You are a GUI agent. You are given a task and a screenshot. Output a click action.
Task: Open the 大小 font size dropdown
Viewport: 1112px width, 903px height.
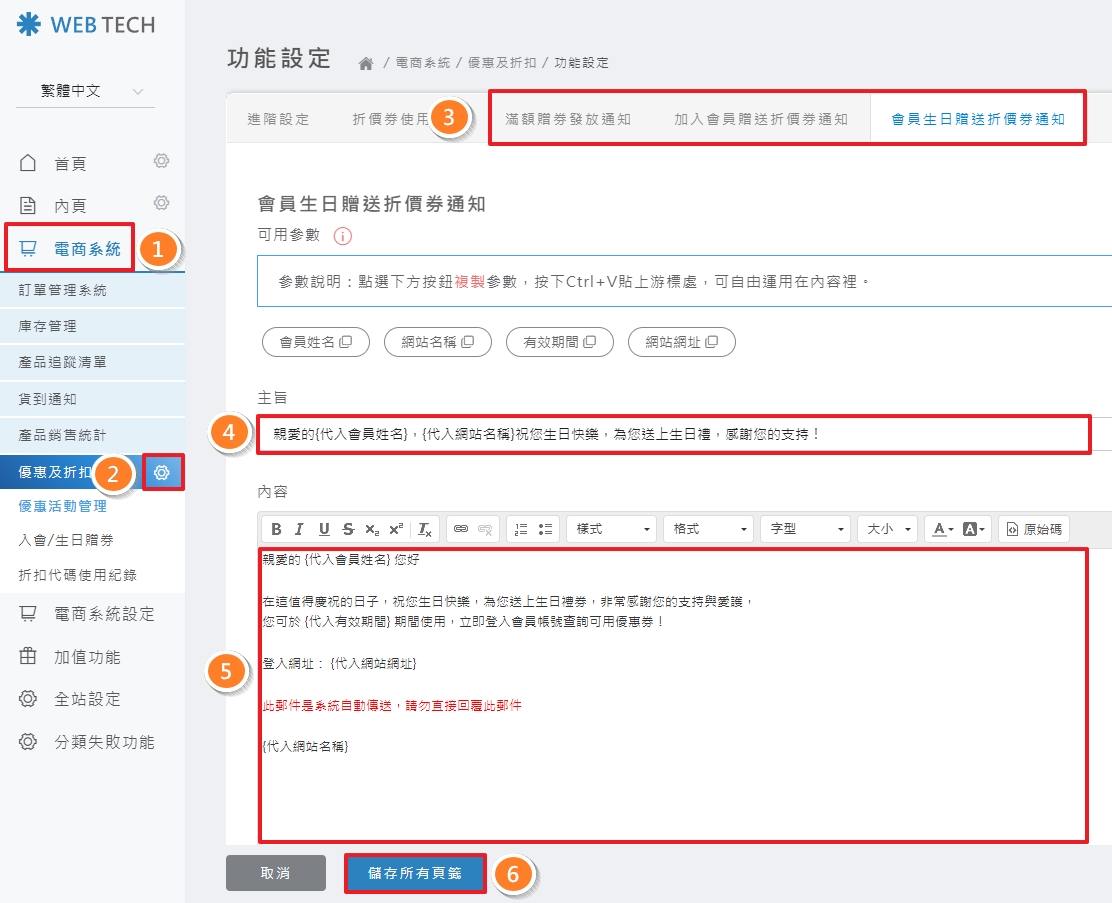pos(886,529)
